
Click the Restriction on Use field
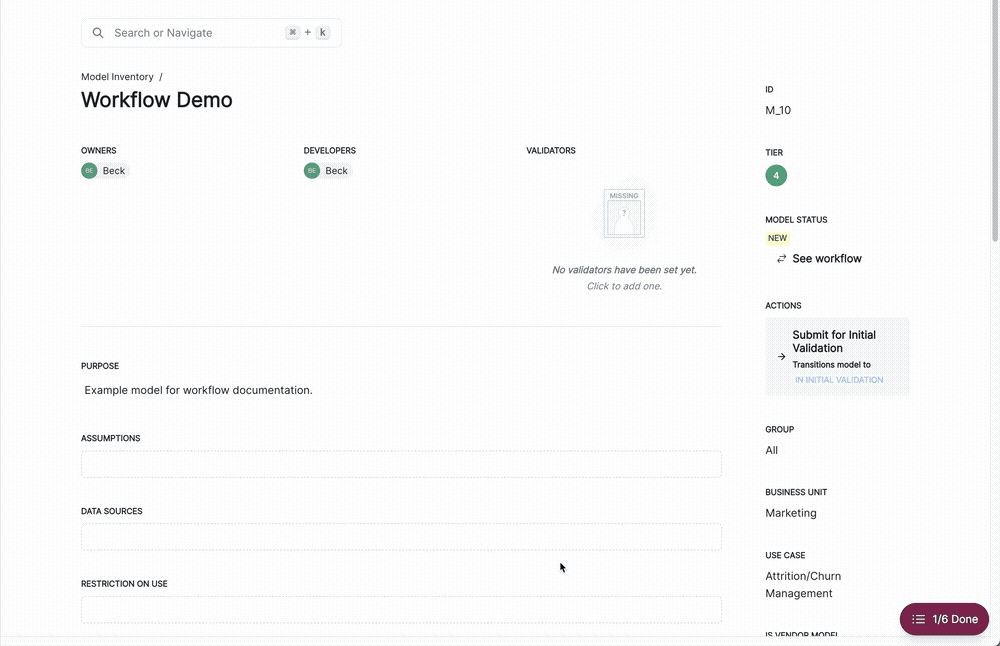[x=400, y=609]
